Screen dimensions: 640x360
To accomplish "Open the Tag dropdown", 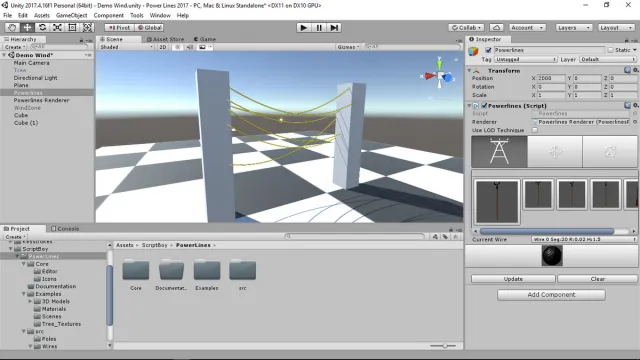I will [525, 59].
